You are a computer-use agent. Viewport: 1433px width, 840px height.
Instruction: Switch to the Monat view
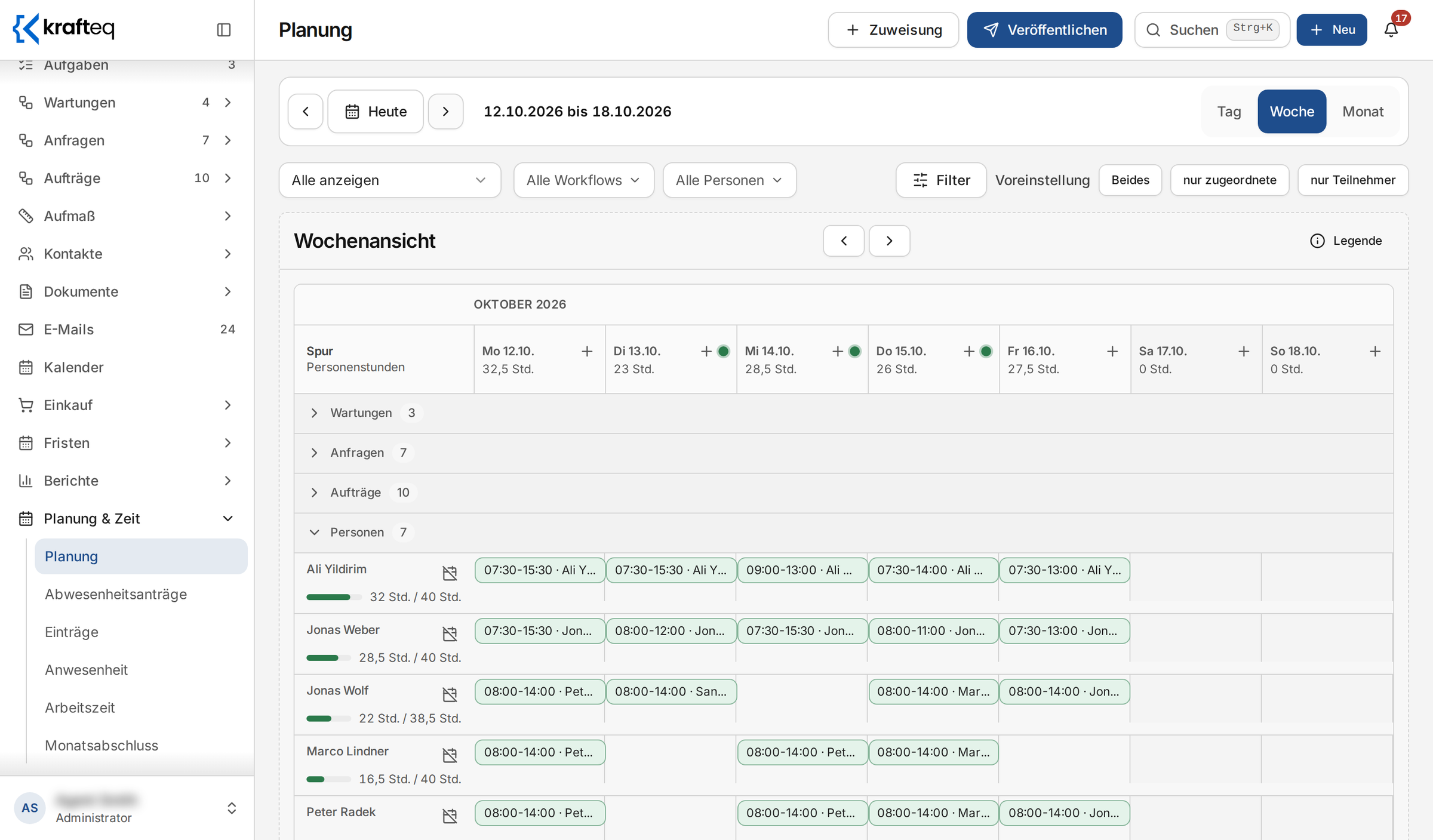[x=1363, y=112]
